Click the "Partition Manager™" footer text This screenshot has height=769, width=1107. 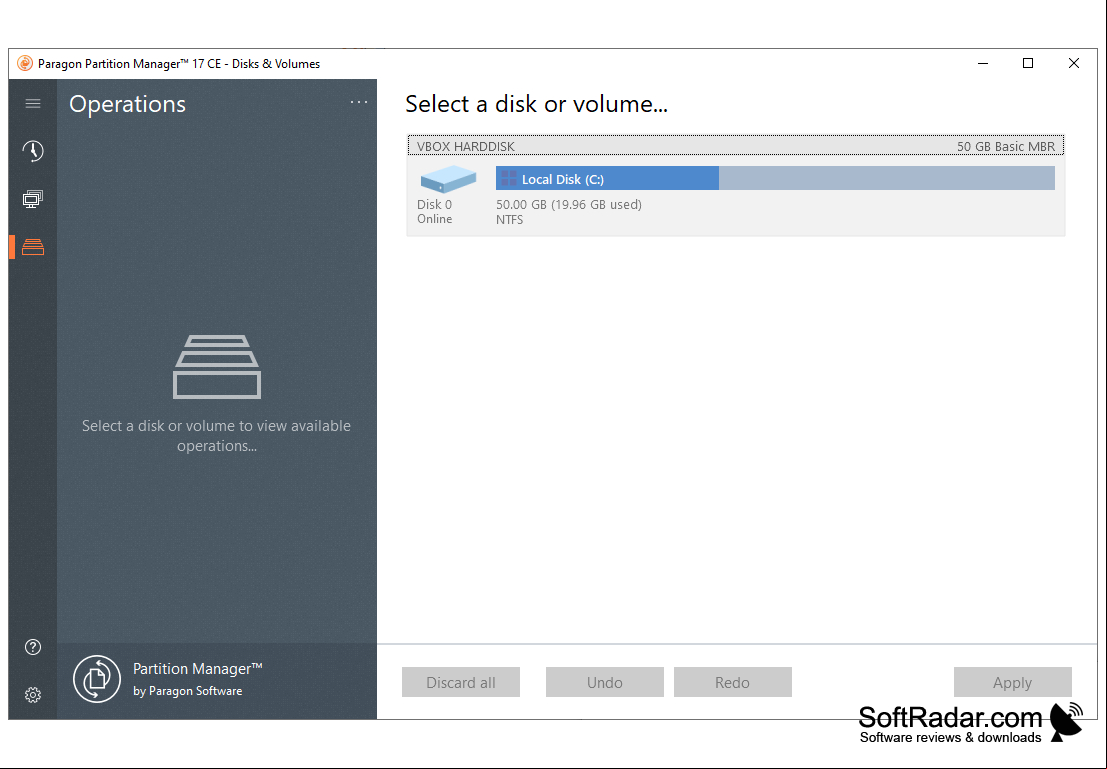(198, 669)
